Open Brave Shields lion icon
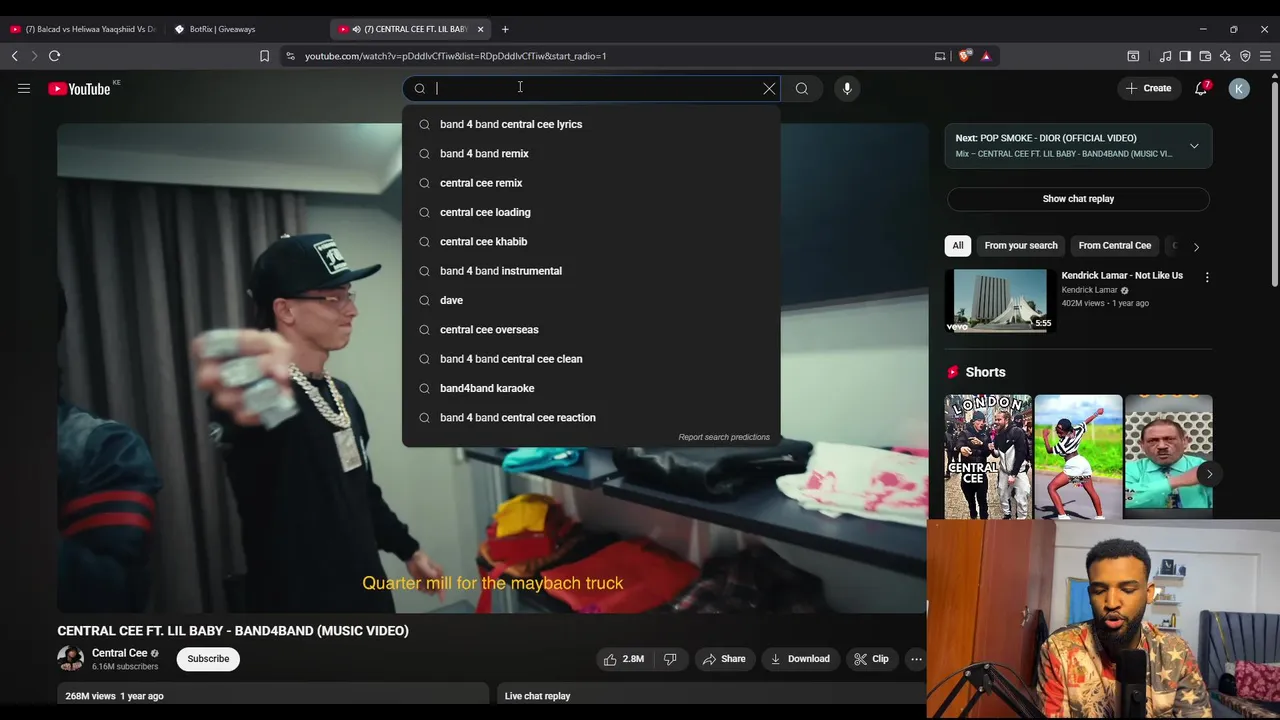Viewport: 1280px width, 720px height. [965, 56]
